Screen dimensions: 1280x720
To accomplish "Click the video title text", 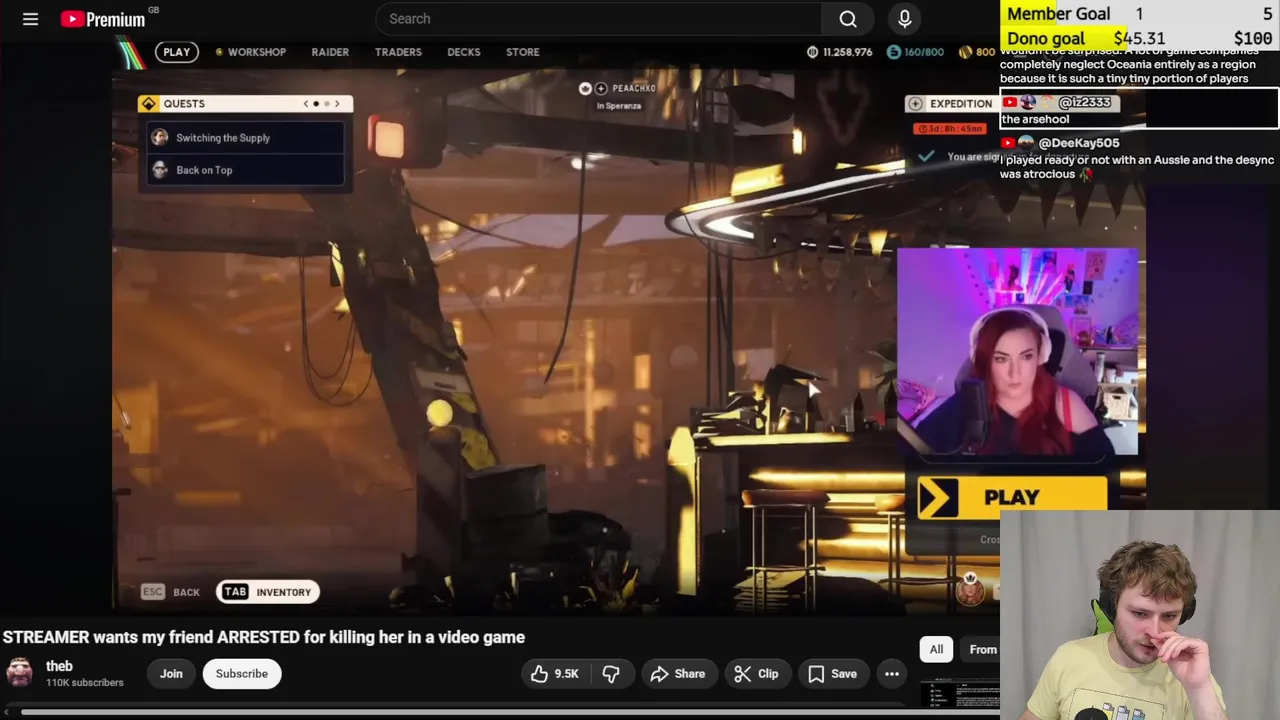I will [x=264, y=637].
